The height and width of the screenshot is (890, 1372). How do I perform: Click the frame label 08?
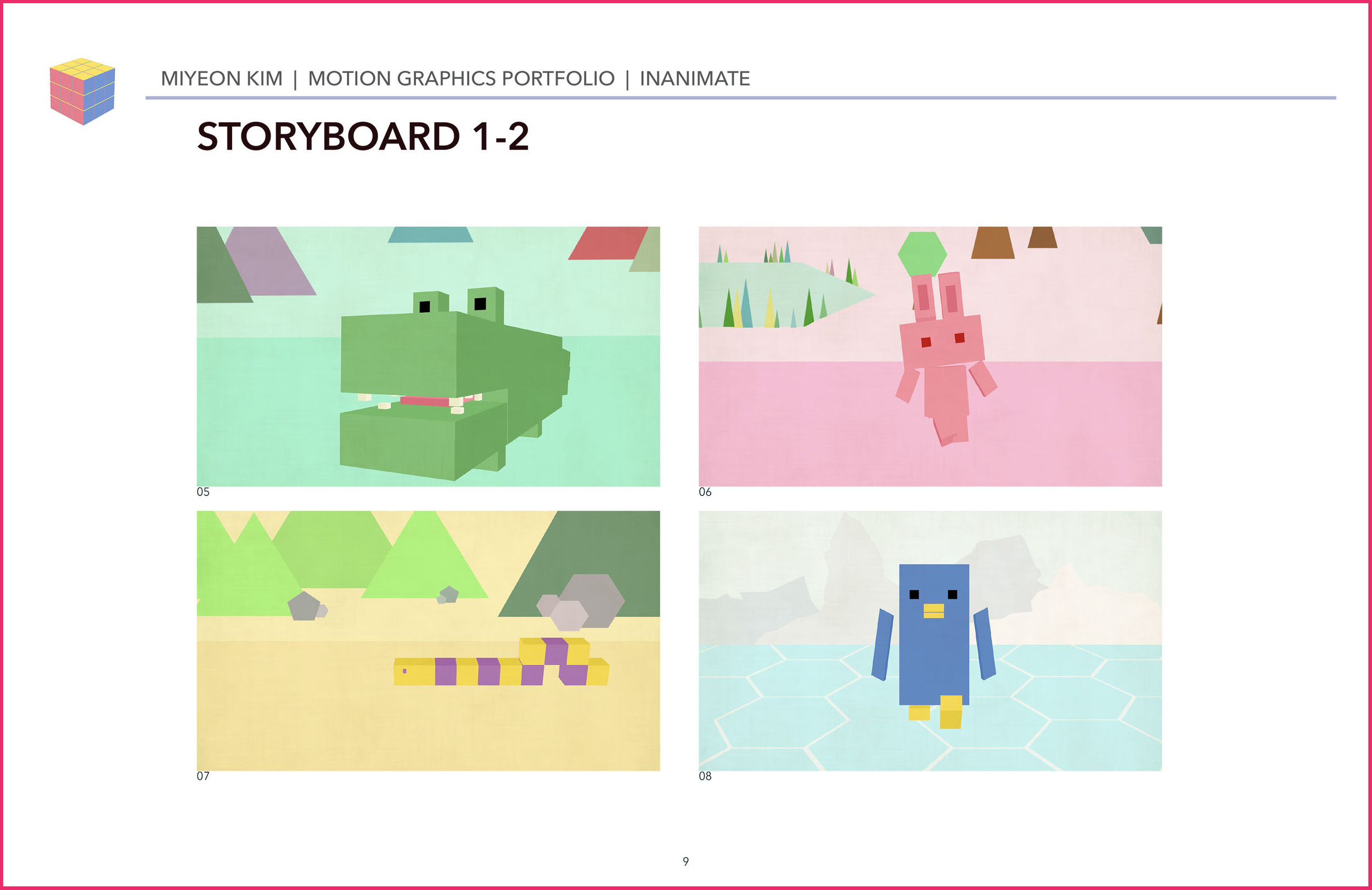pos(705,776)
